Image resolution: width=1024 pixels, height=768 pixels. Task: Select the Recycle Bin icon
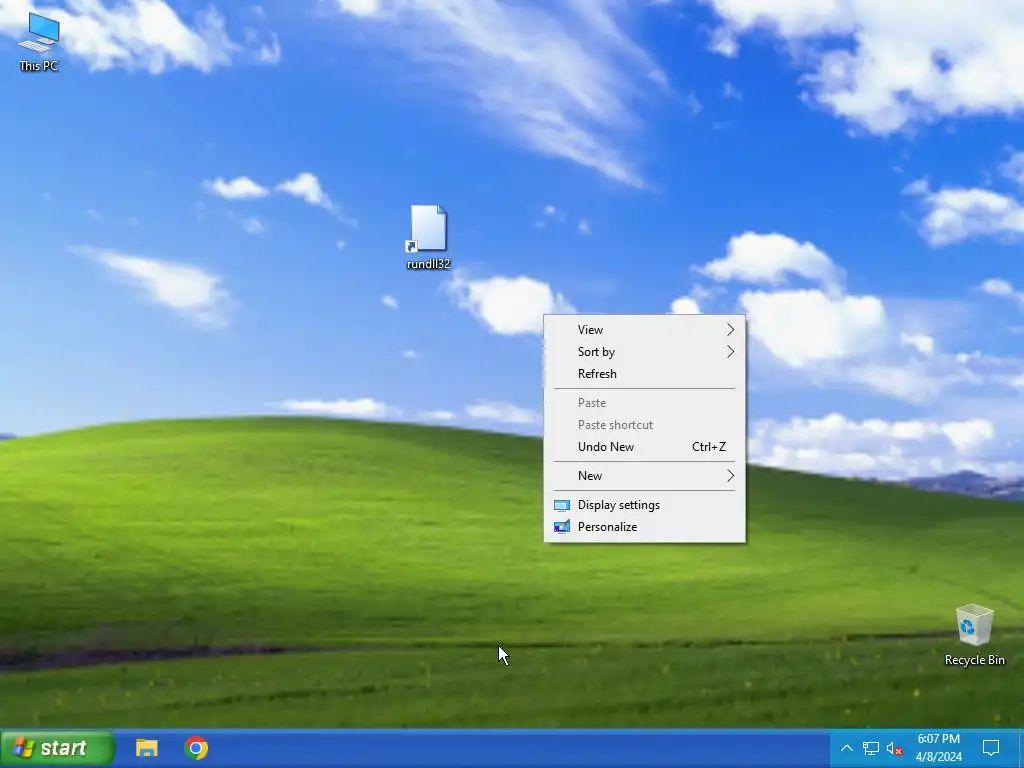tap(974, 635)
